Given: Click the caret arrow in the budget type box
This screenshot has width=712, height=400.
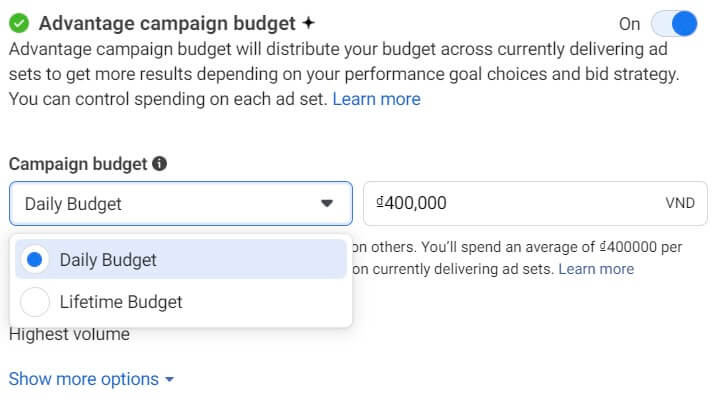Looking at the screenshot, I should (x=327, y=203).
